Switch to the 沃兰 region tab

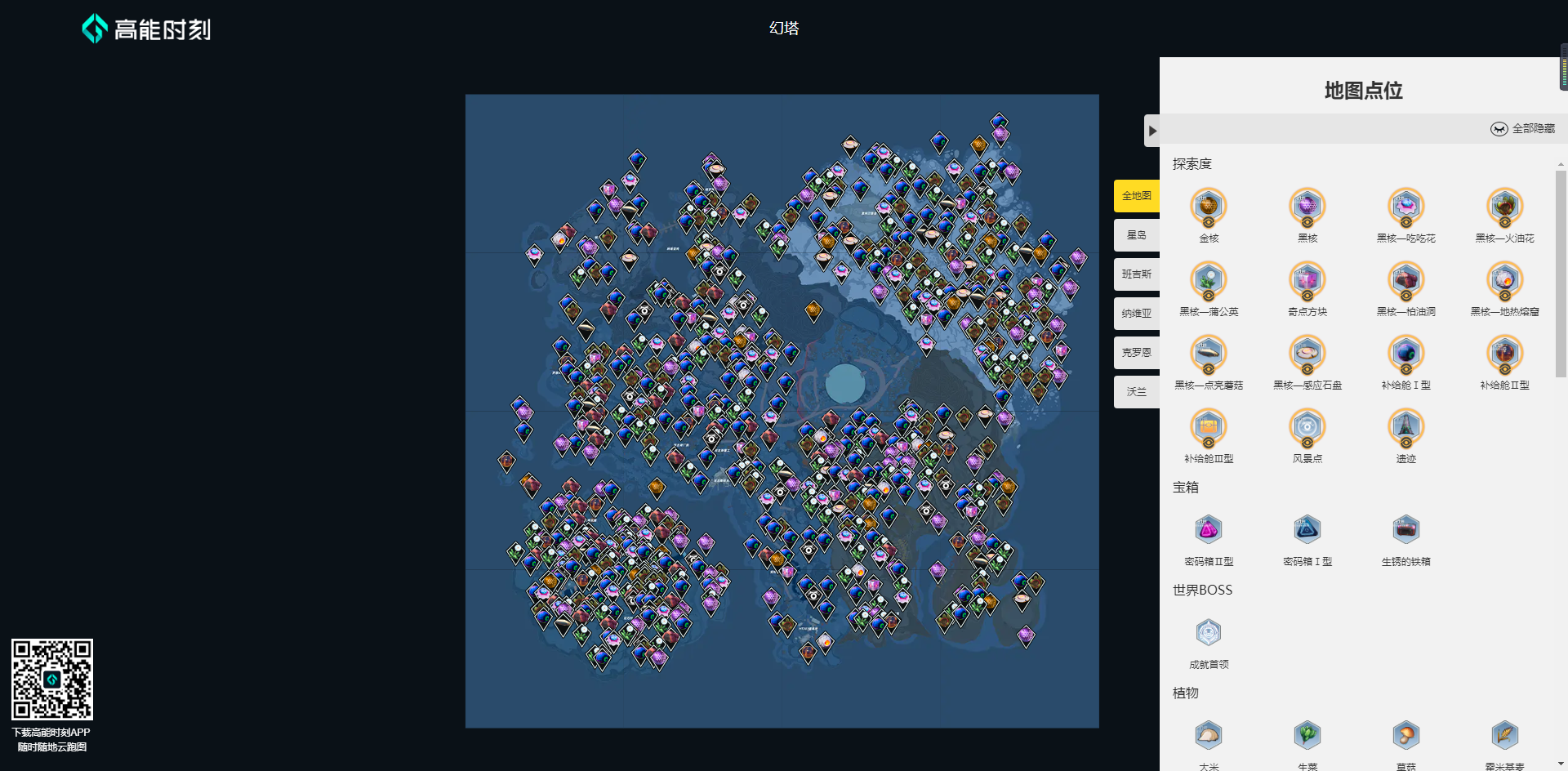[1137, 392]
